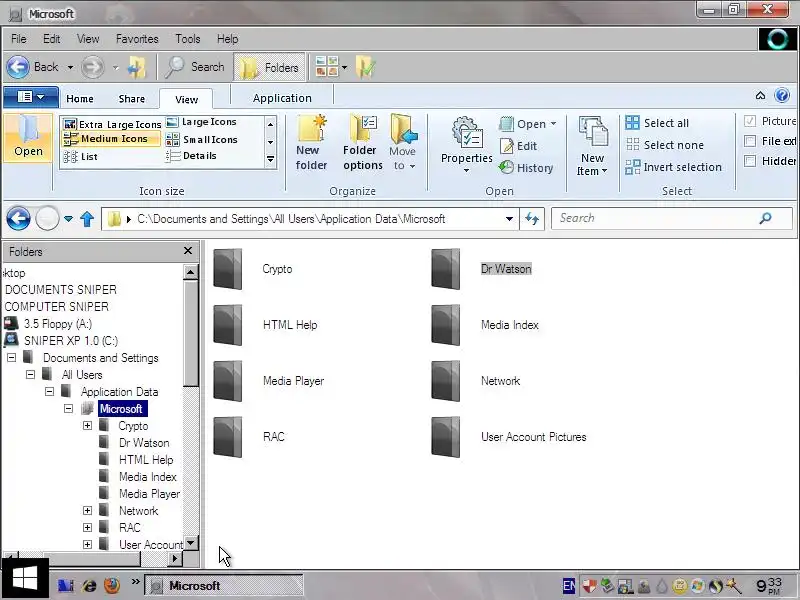800x600 pixels.
Task: Click the blue navigation back arrow by address bar
Action: [18, 219]
